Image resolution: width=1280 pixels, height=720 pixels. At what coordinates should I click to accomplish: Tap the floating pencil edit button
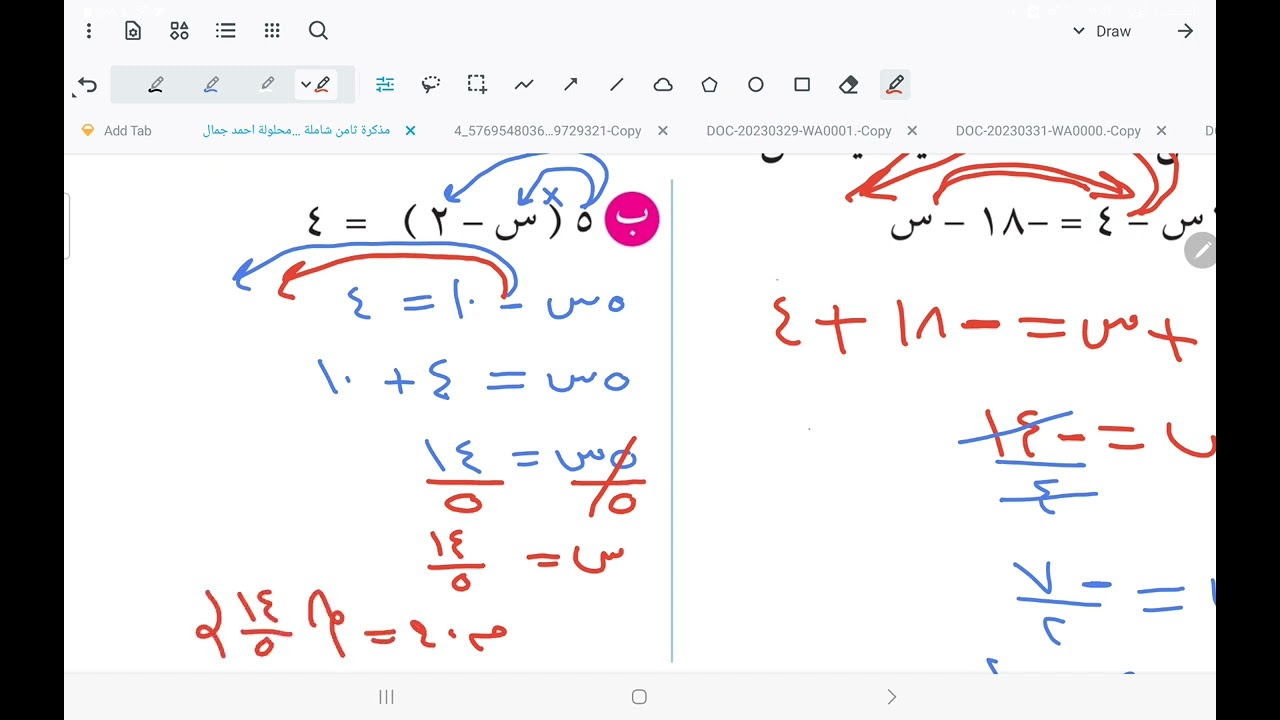(1201, 250)
